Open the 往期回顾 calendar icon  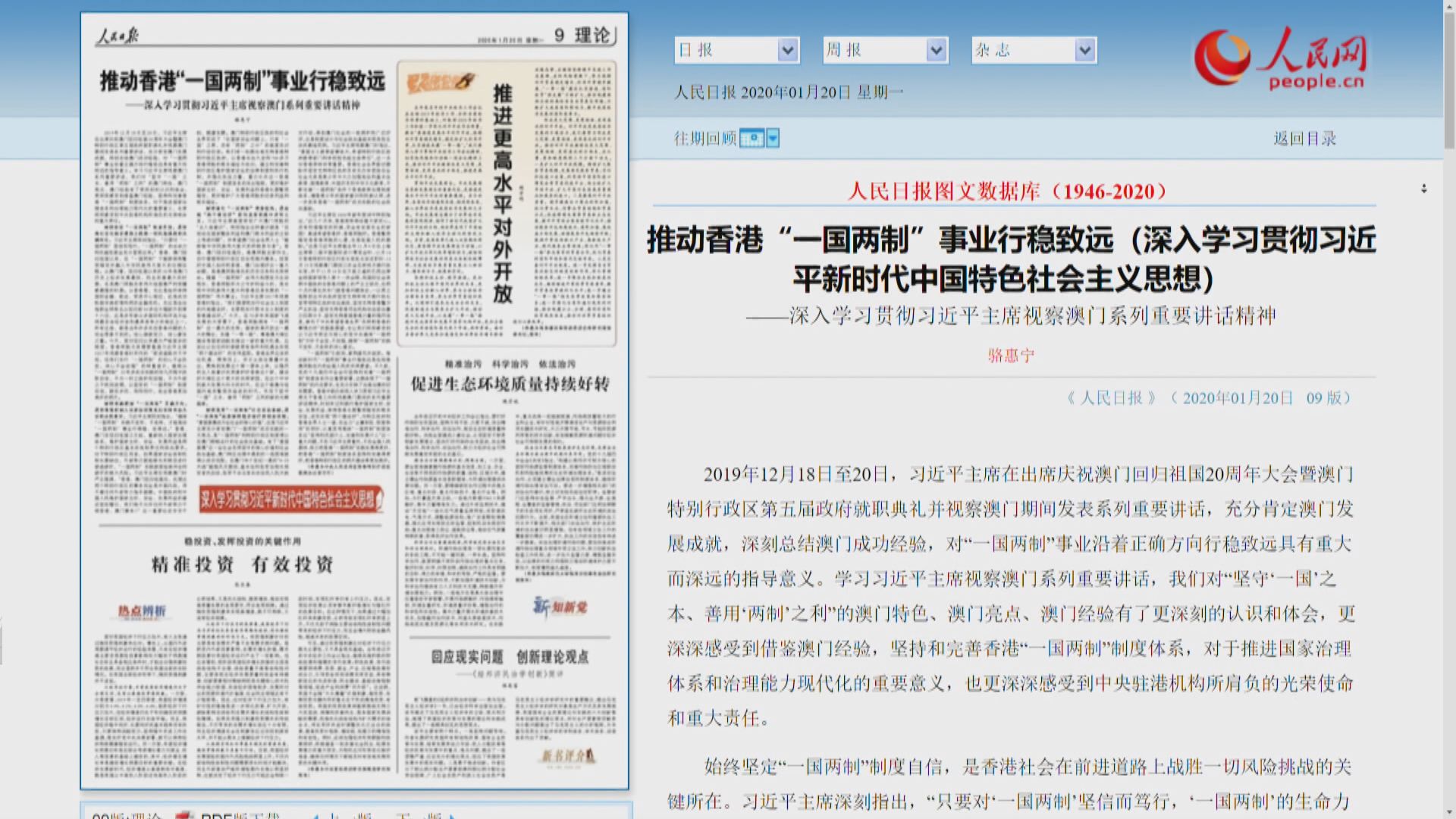click(752, 139)
